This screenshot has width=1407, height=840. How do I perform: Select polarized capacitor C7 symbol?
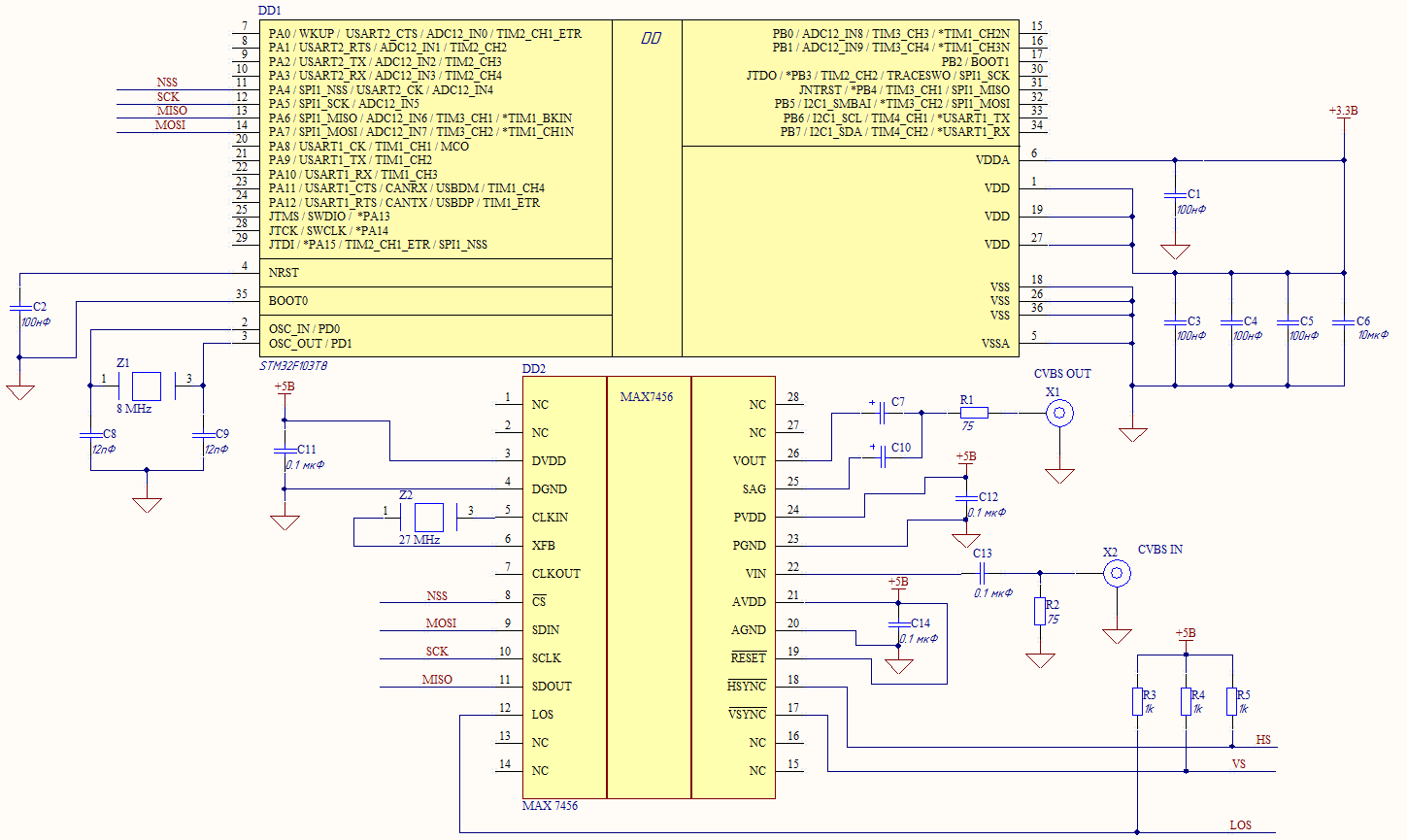[882, 413]
